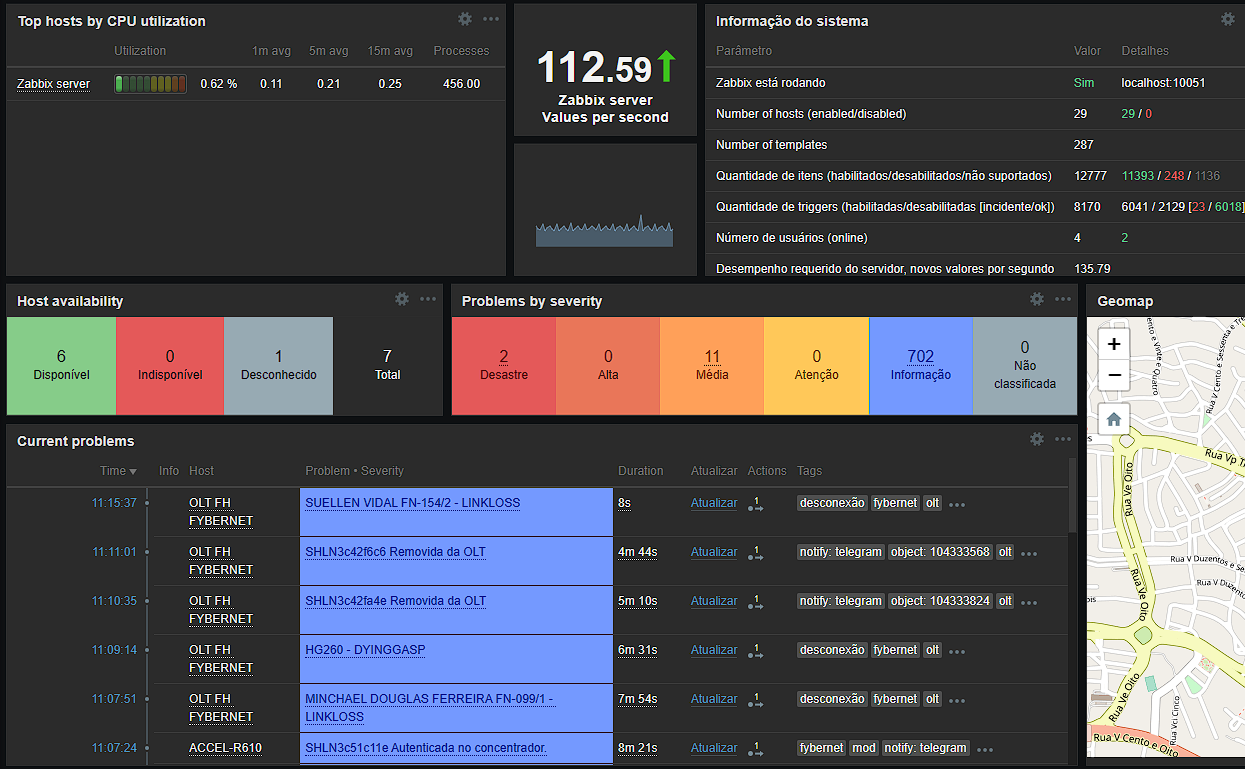The image size is (1245, 769).
Task: Click Atualizar for SUELLEN VIDAL problem
Action: coord(714,503)
